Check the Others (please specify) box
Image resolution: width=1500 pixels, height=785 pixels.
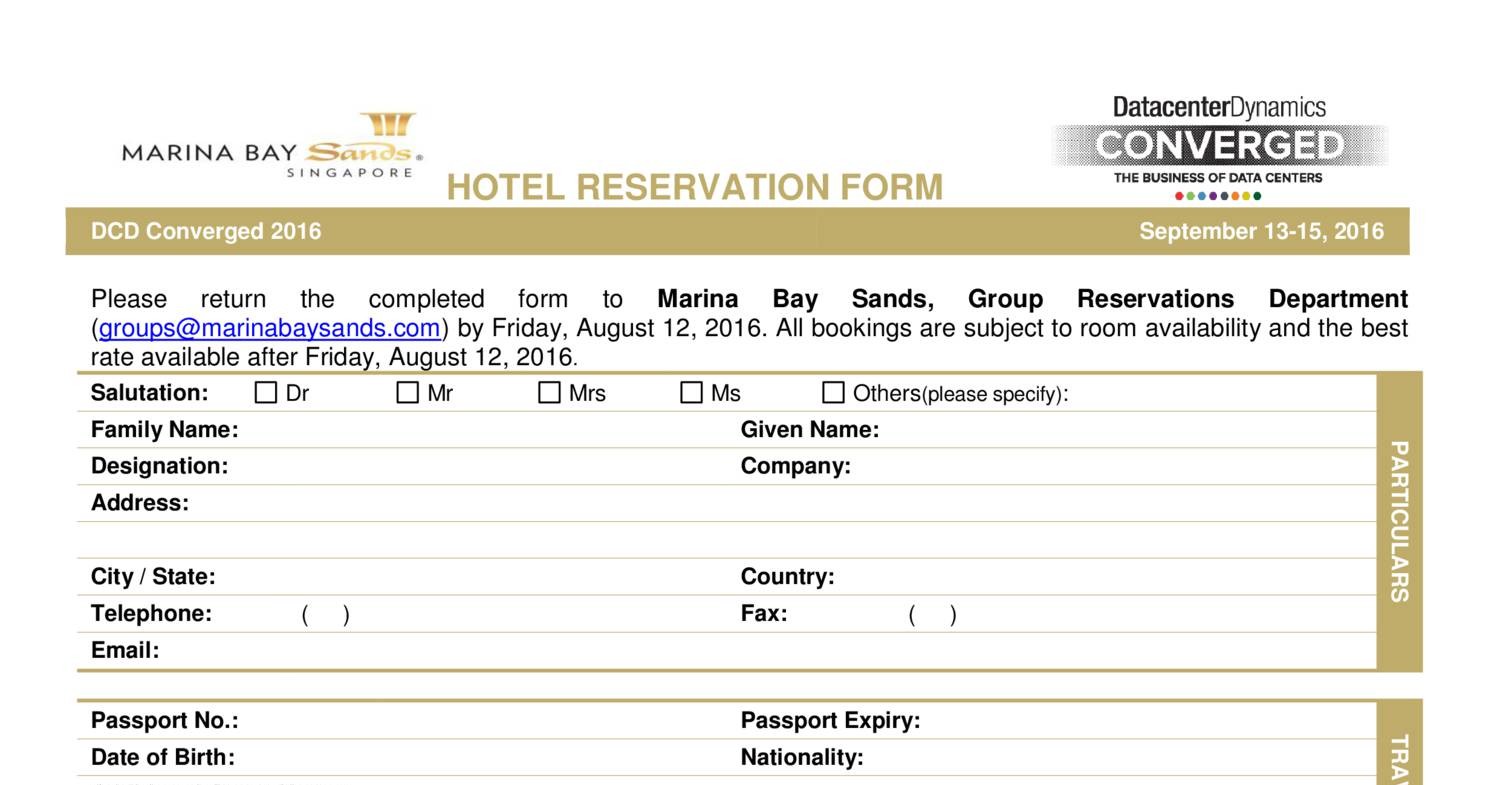tap(833, 393)
